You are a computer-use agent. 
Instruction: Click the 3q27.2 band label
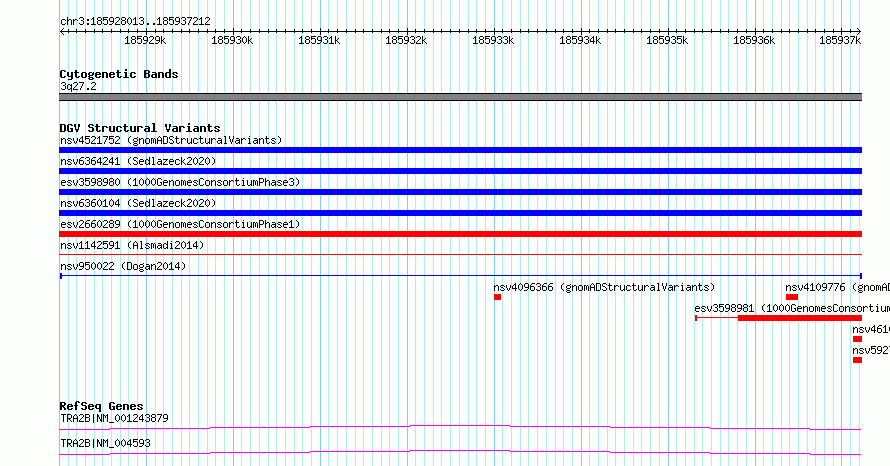(78, 86)
